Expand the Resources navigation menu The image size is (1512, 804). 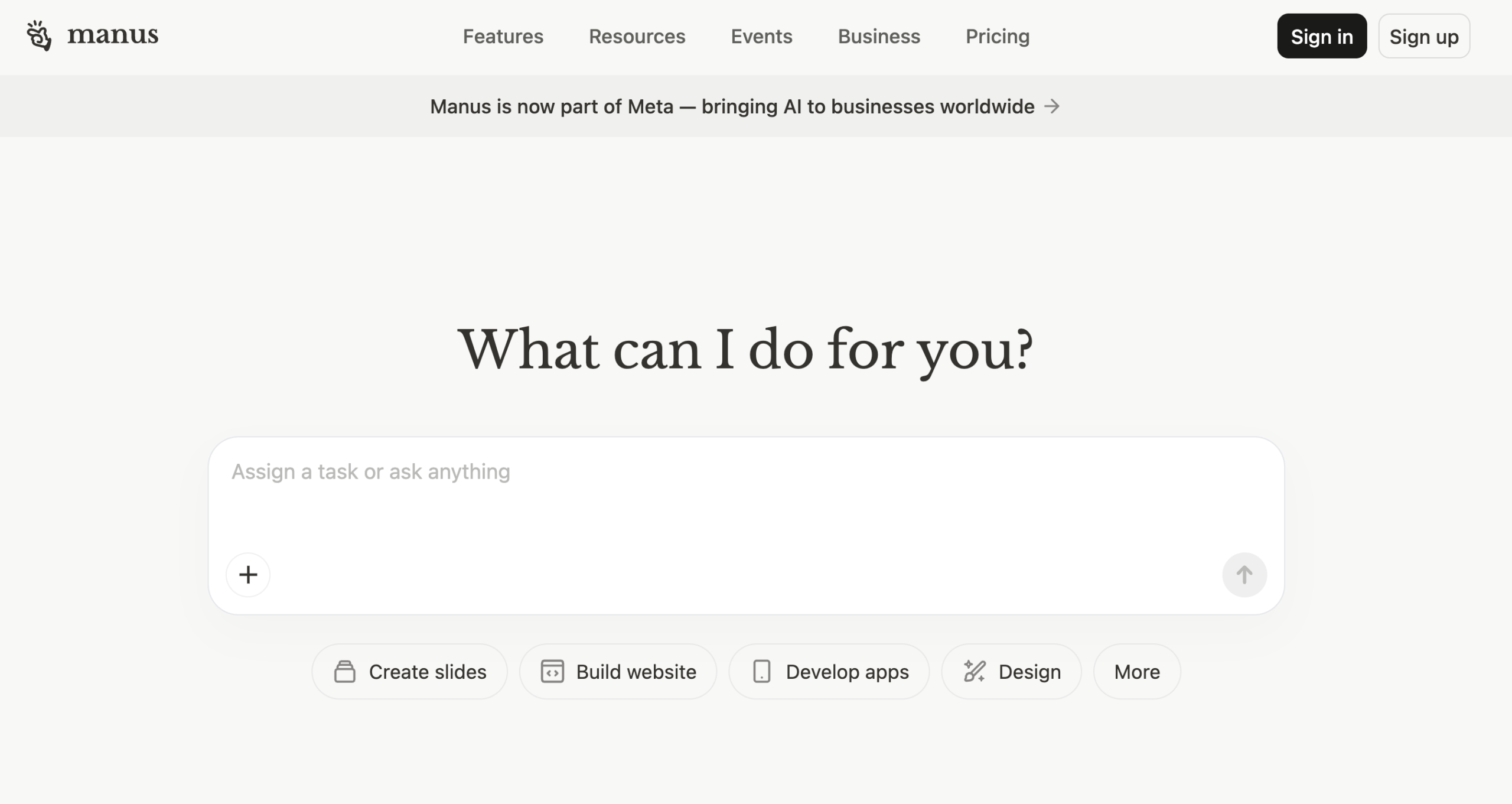click(x=637, y=37)
